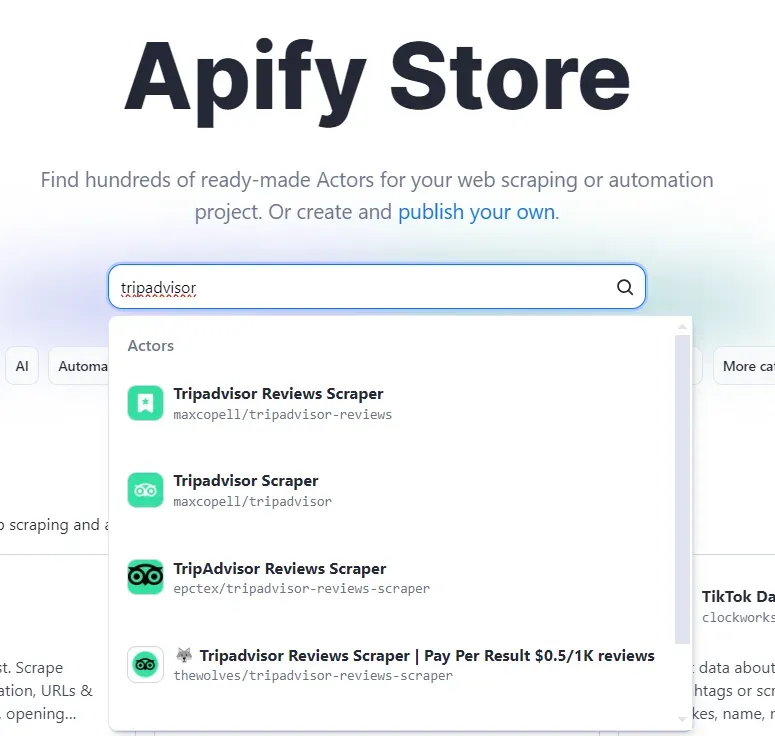
Task: Click the owl icon for thewolves reviews scraper
Action: click(145, 664)
